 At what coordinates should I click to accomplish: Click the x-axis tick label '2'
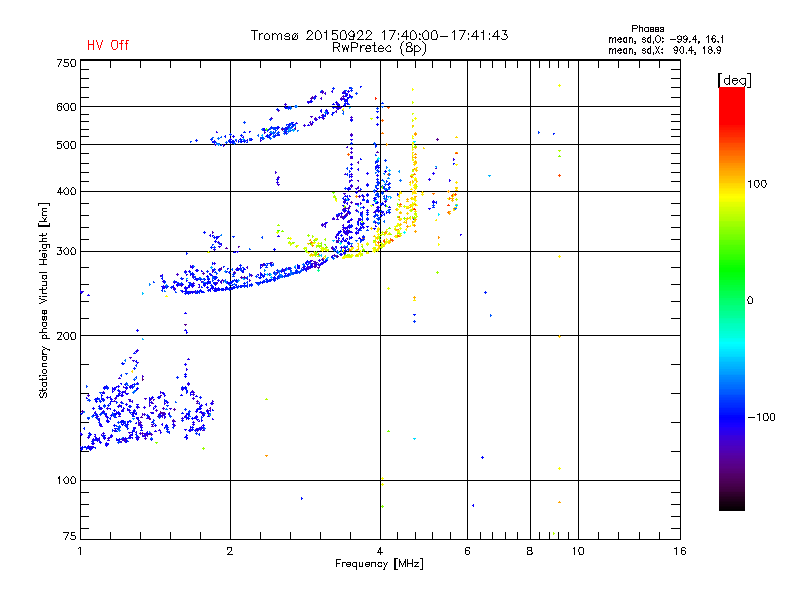coord(230,551)
